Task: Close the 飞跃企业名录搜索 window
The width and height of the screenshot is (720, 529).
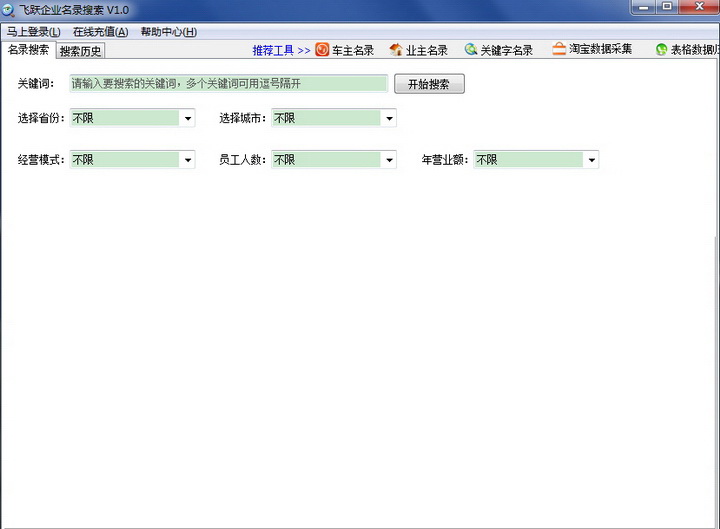Action: coord(699,7)
